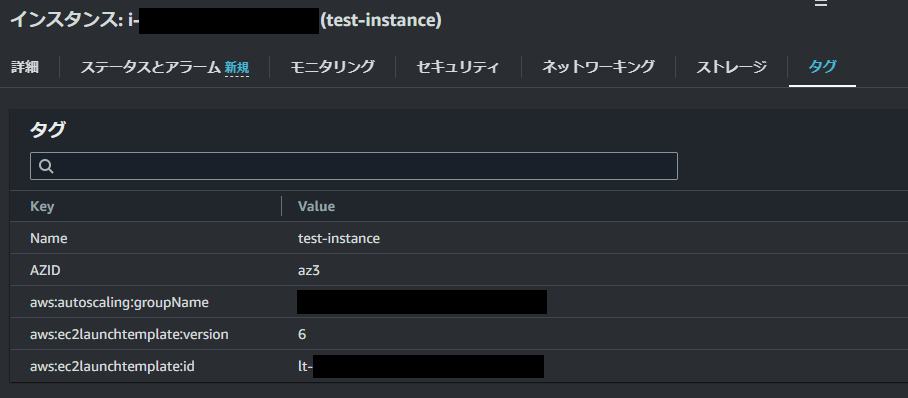Sort by the Key column header

point(42,206)
